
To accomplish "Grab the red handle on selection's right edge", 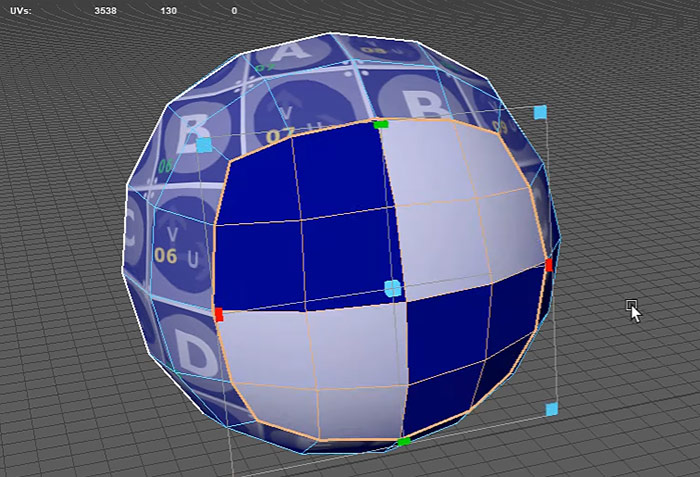I will [x=548, y=265].
